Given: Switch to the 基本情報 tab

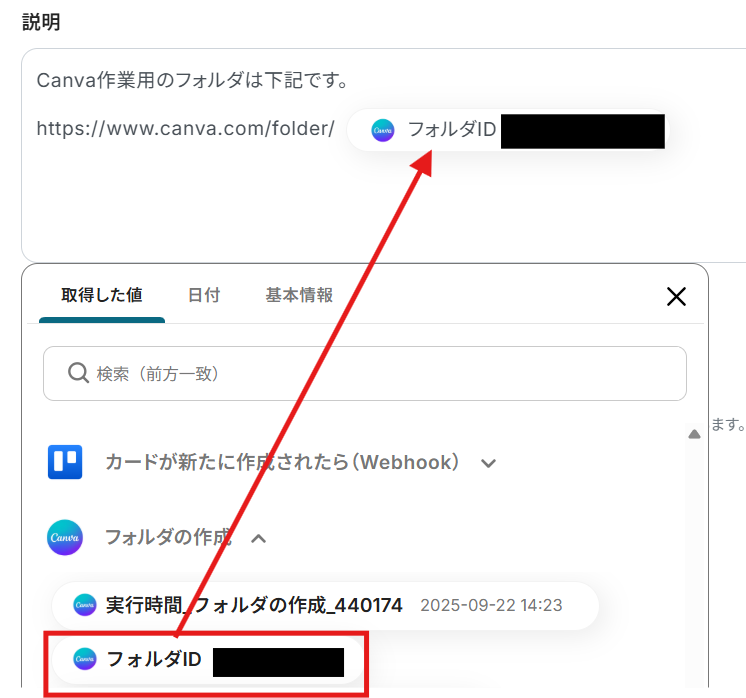Looking at the screenshot, I should [x=299, y=295].
